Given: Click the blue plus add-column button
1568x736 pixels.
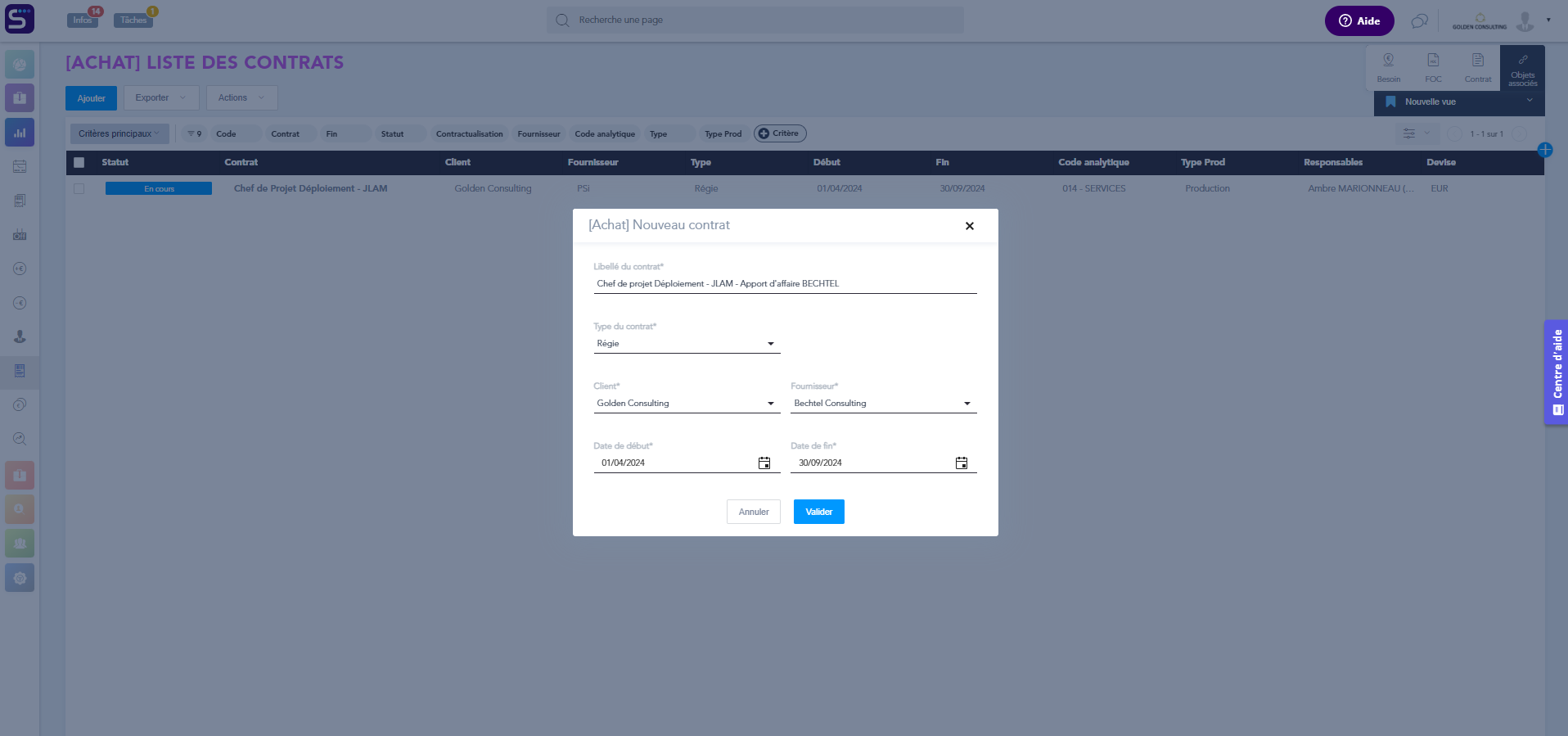Looking at the screenshot, I should (x=1545, y=150).
